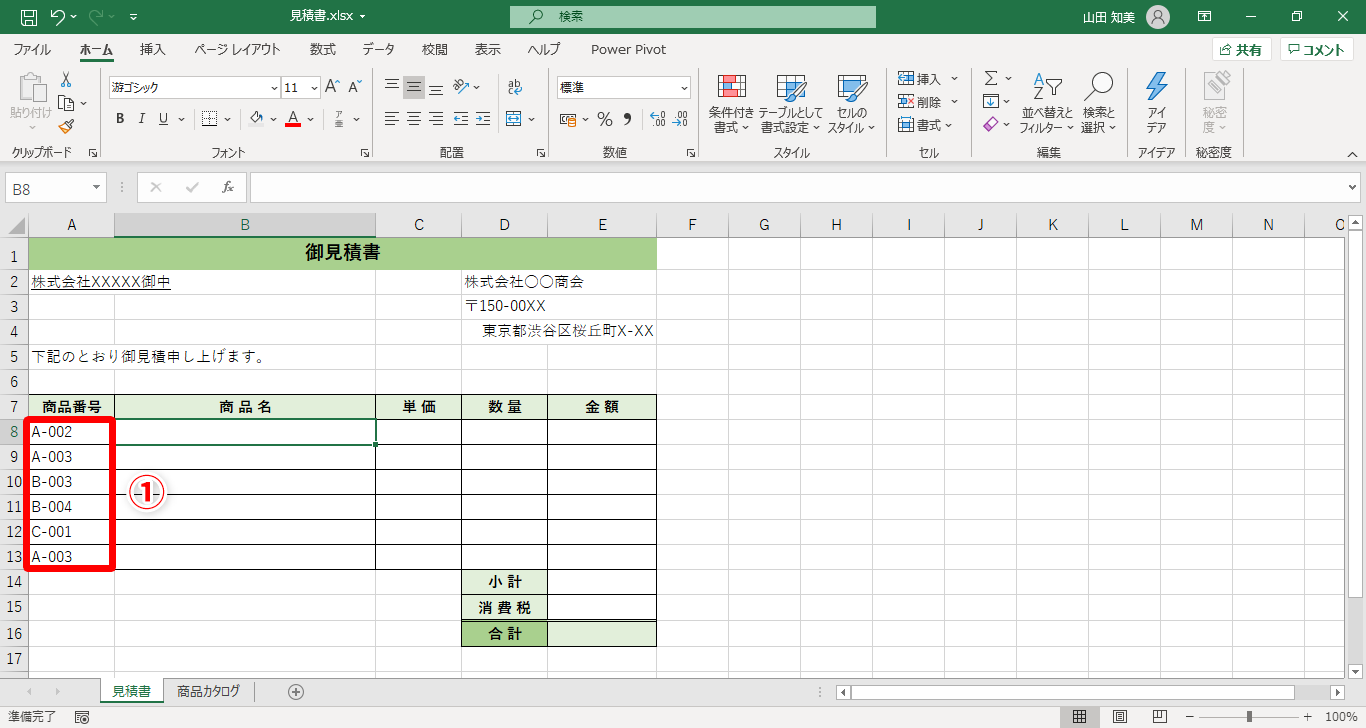This screenshot has height=728, width=1366.
Task: Activate the Format Painter brush
Action: click(66, 126)
